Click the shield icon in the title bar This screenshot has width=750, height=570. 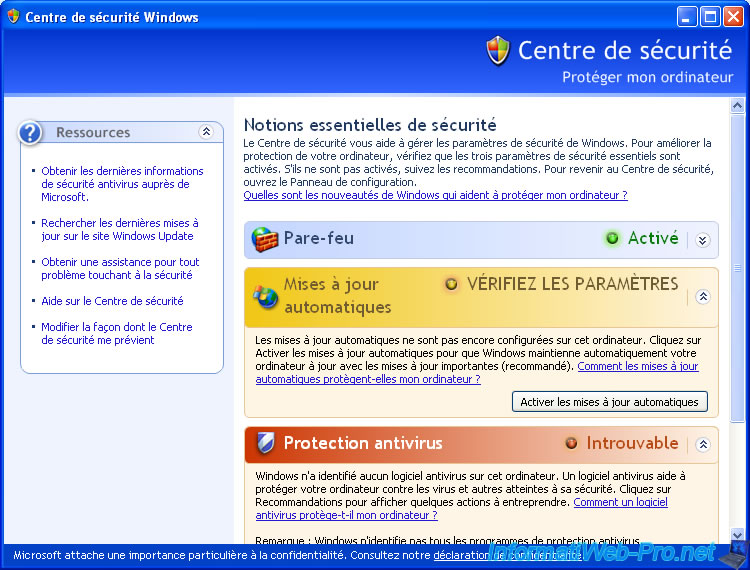tap(13, 16)
